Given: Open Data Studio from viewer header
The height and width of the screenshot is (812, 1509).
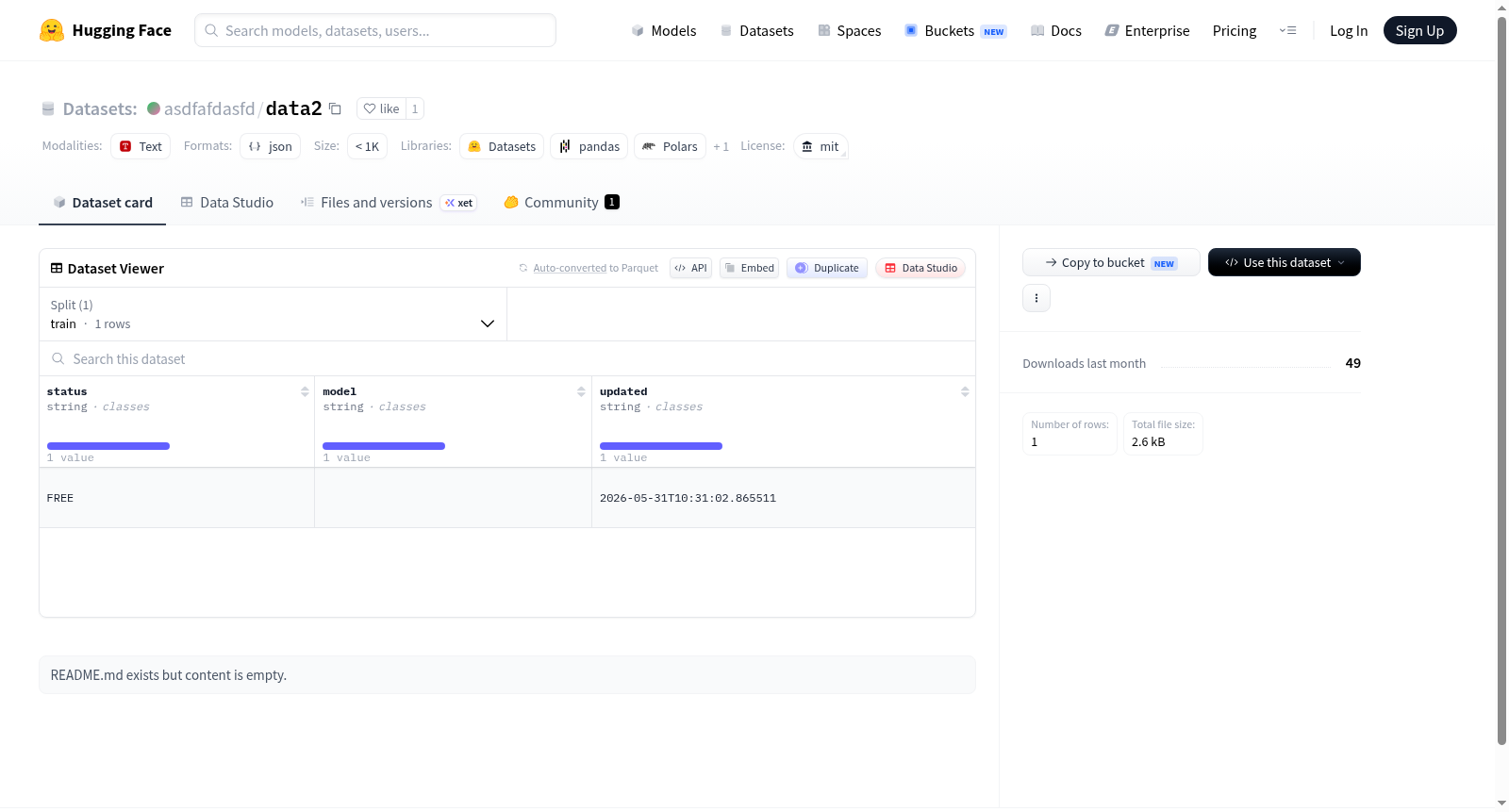Looking at the screenshot, I should (x=920, y=268).
